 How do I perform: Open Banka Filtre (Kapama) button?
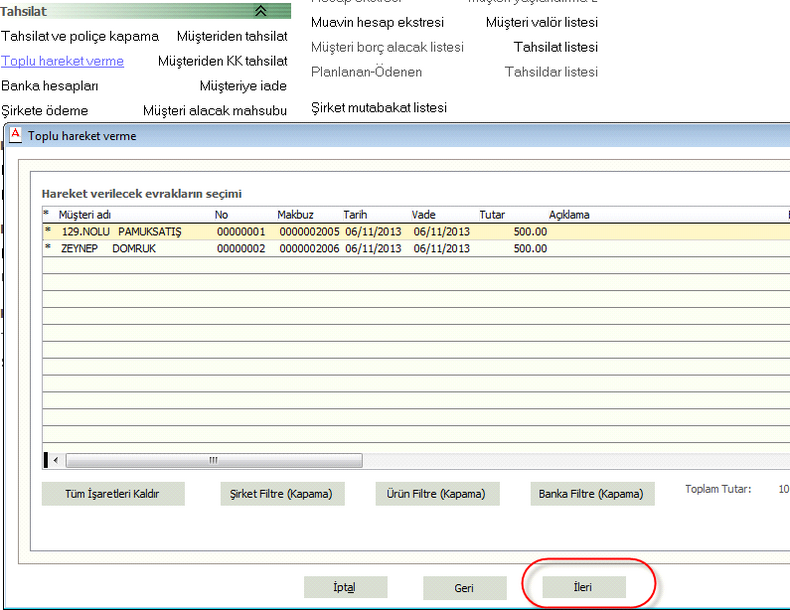coord(592,494)
